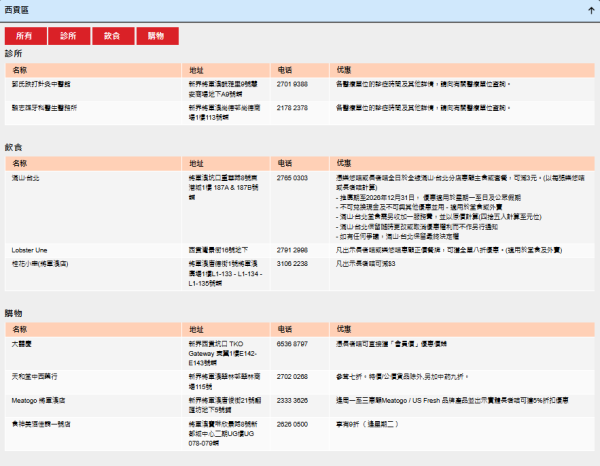Click the offer text in the Lobster Une row
The height and width of the screenshot is (466, 600).
(x=449, y=250)
